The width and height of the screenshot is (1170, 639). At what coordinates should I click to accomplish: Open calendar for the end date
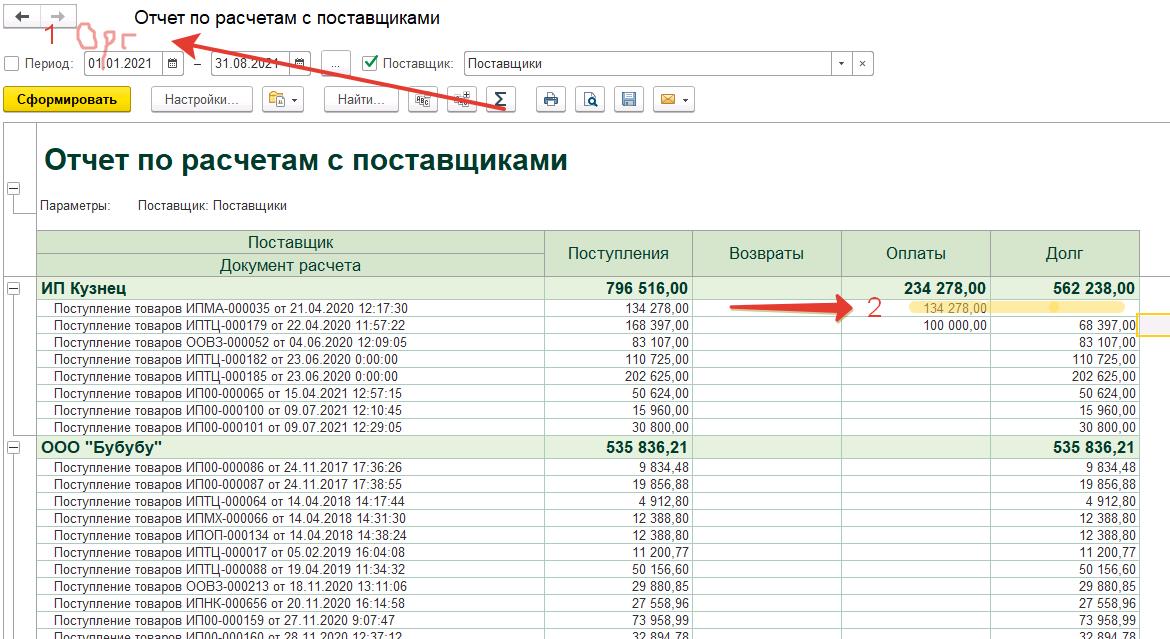pyautogui.click(x=300, y=63)
